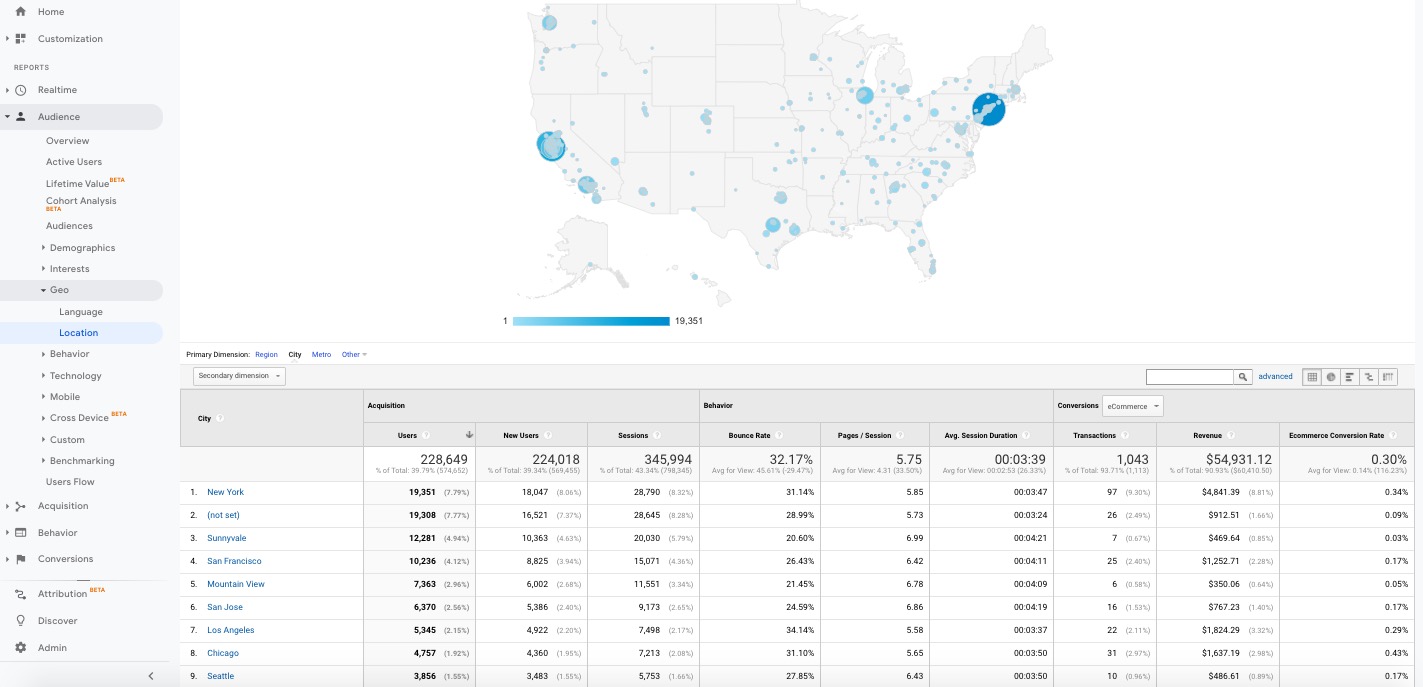Click the data table view icon
Viewport: 1423px width, 687px height.
point(1312,376)
